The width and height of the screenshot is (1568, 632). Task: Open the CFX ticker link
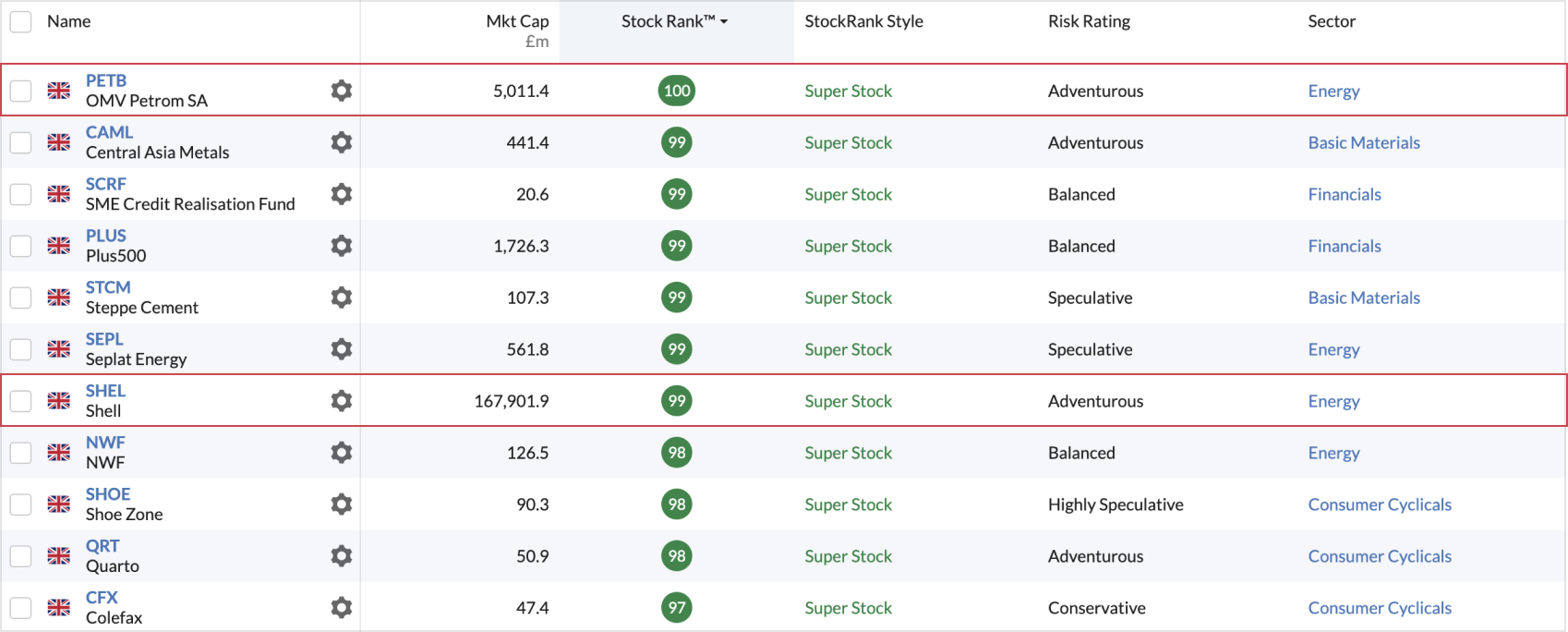click(102, 598)
